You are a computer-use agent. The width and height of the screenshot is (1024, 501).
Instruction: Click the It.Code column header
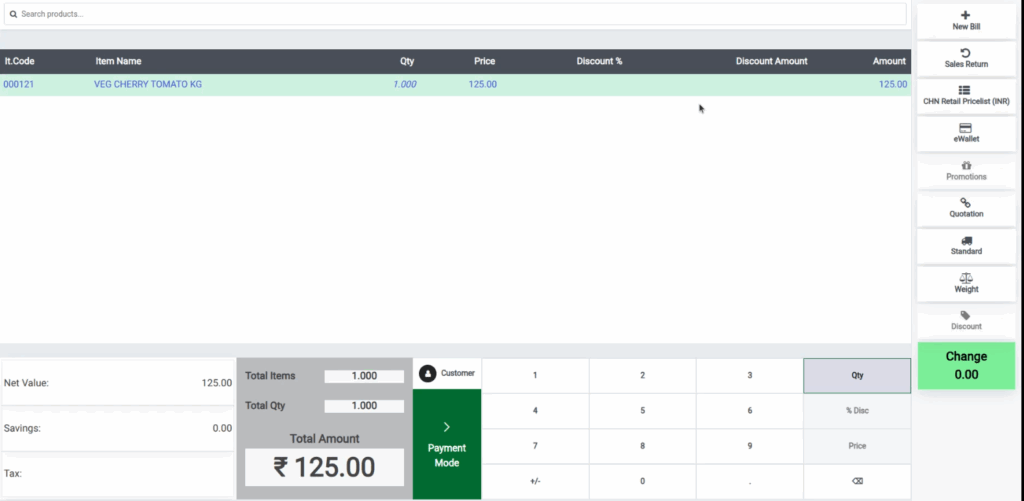point(20,61)
